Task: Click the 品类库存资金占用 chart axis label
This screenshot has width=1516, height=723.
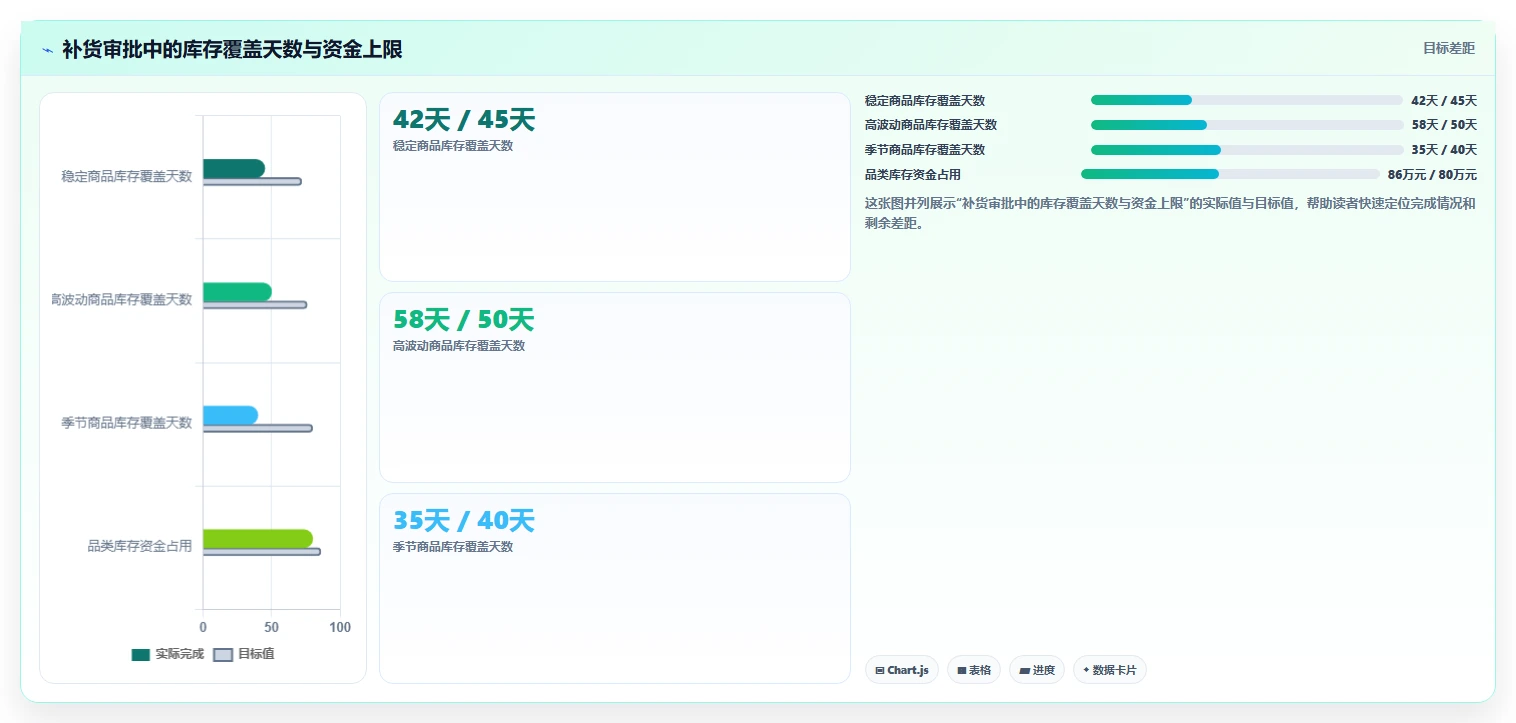Action: [x=140, y=546]
